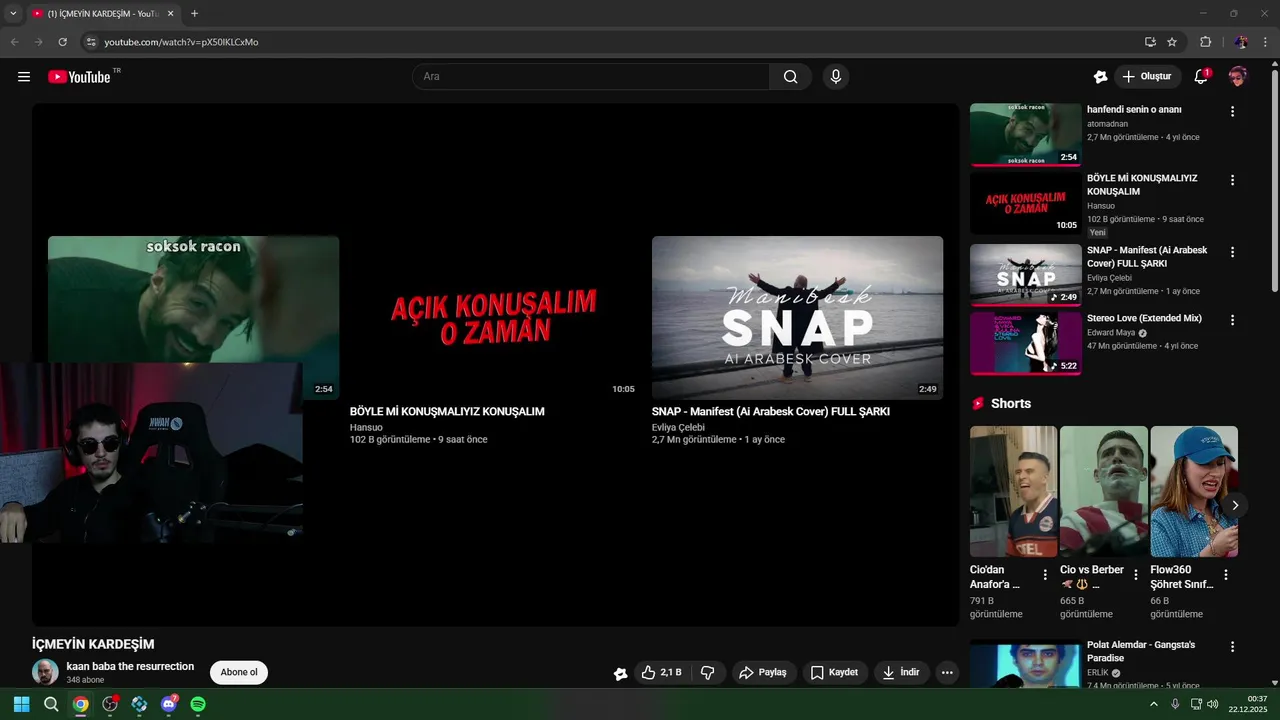This screenshot has width=1280, height=720.
Task: Show next Shorts with arrow
Action: coord(1235,505)
